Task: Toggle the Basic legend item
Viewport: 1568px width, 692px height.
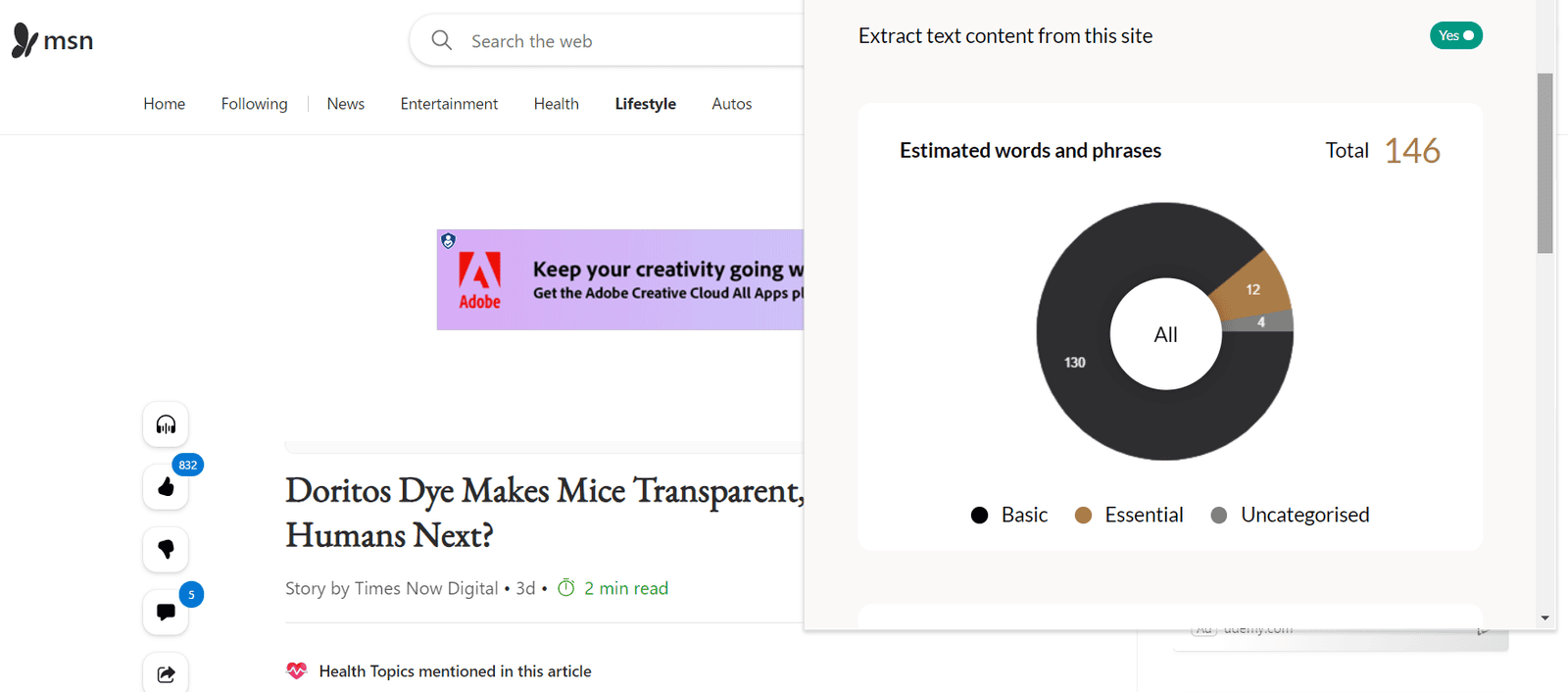Action: tap(1008, 515)
